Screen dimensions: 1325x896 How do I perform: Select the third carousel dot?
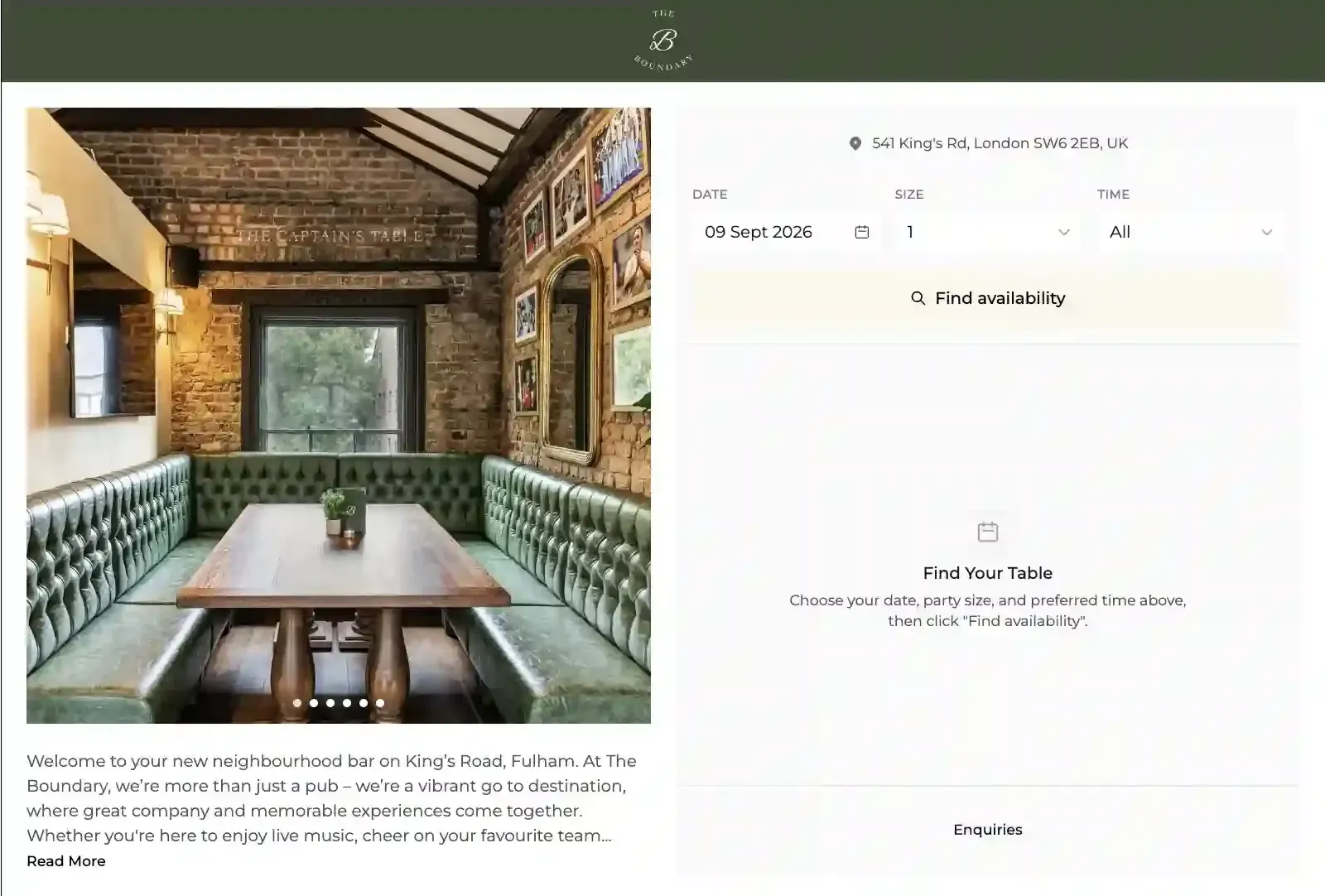tap(330, 703)
